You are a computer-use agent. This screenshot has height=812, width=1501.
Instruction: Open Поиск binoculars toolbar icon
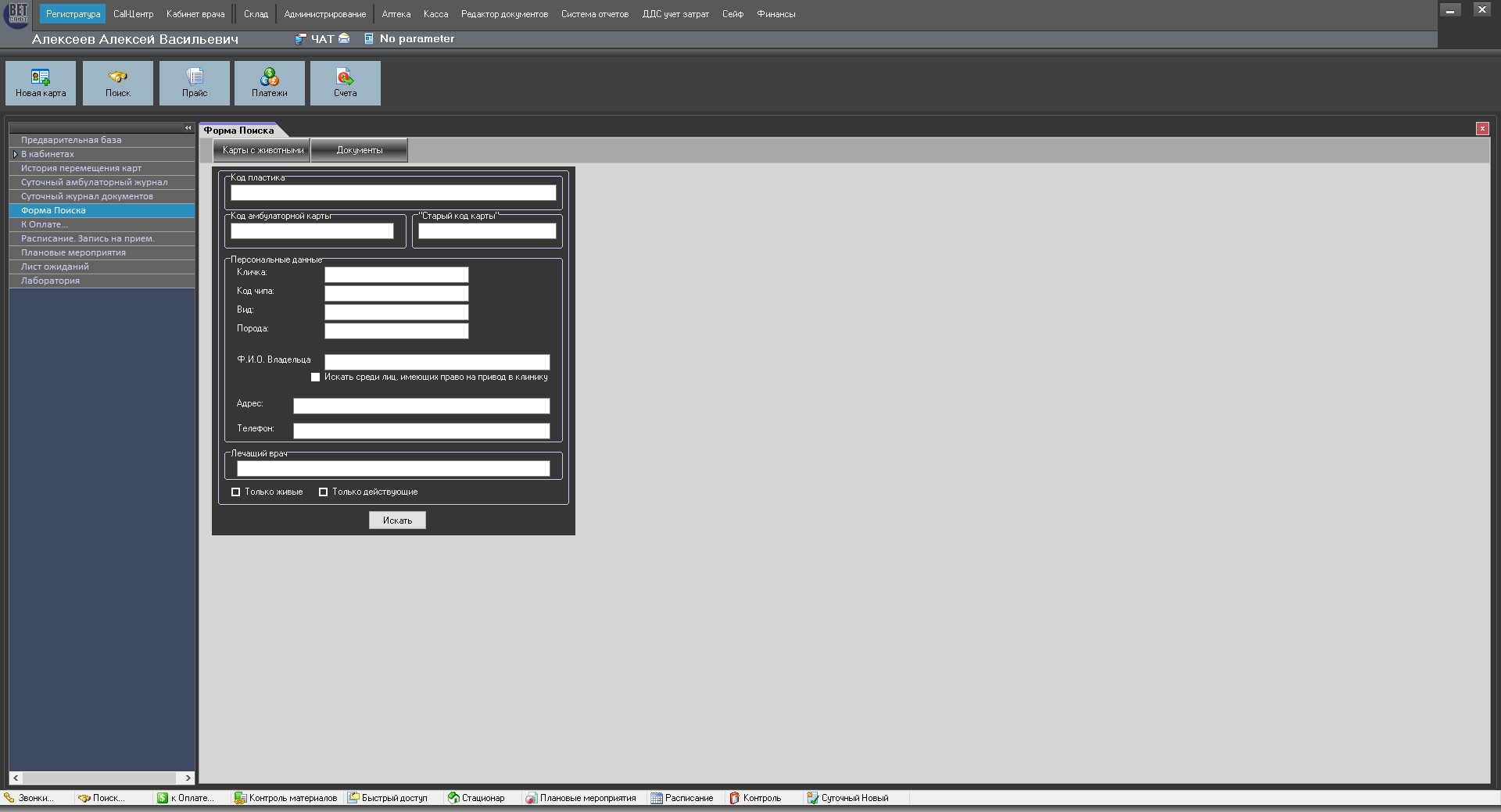tap(118, 77)
